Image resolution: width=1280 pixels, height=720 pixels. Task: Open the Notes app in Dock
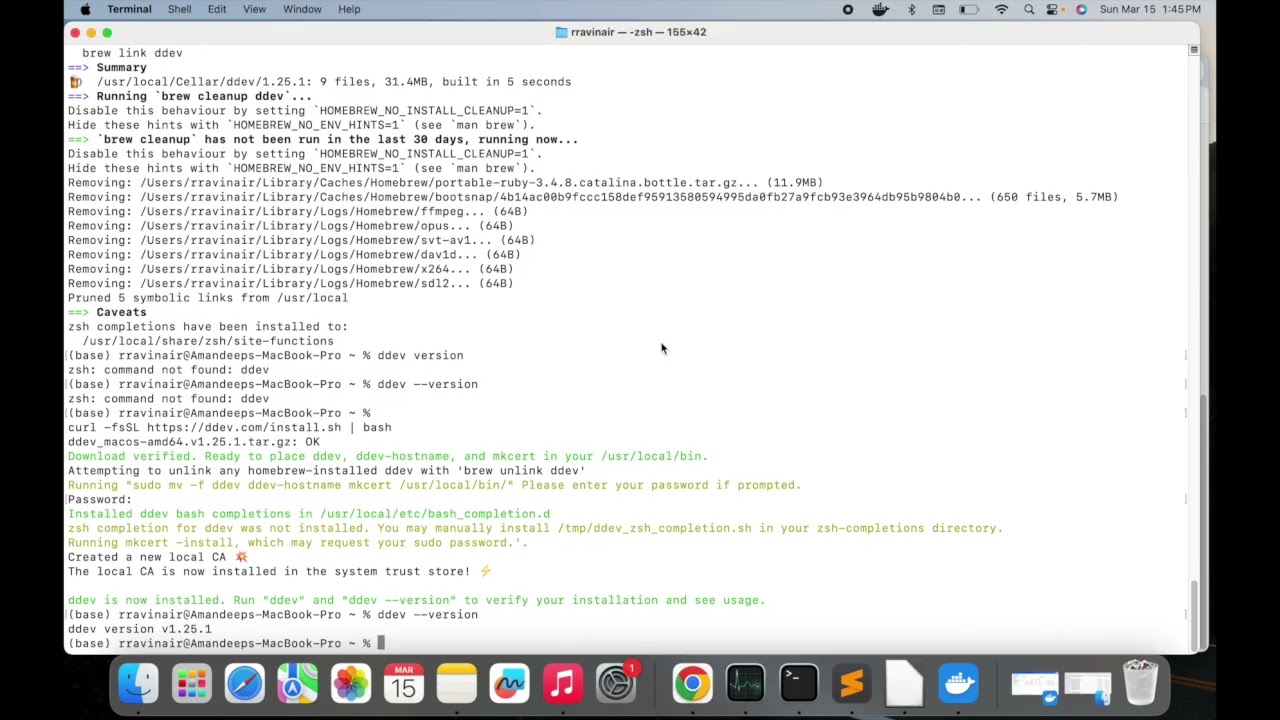coord(457,684)
